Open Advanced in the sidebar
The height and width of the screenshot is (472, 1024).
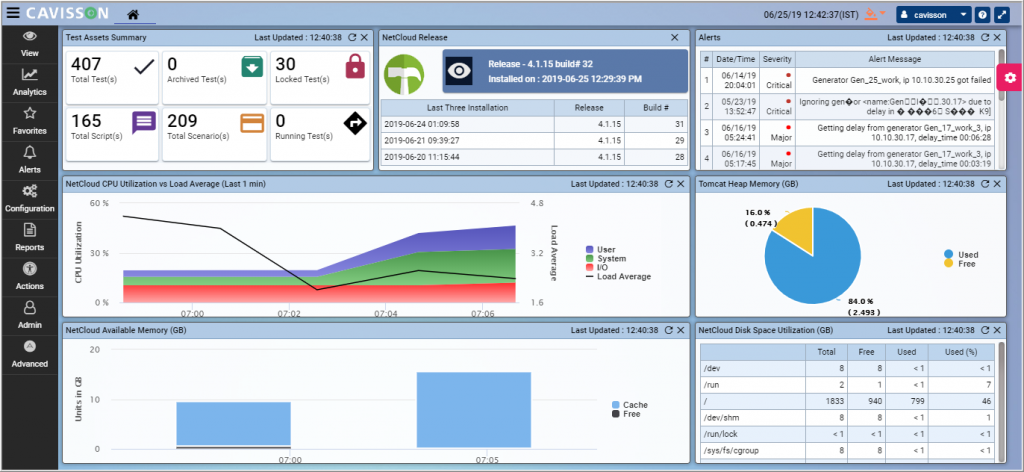pos(29,354)
